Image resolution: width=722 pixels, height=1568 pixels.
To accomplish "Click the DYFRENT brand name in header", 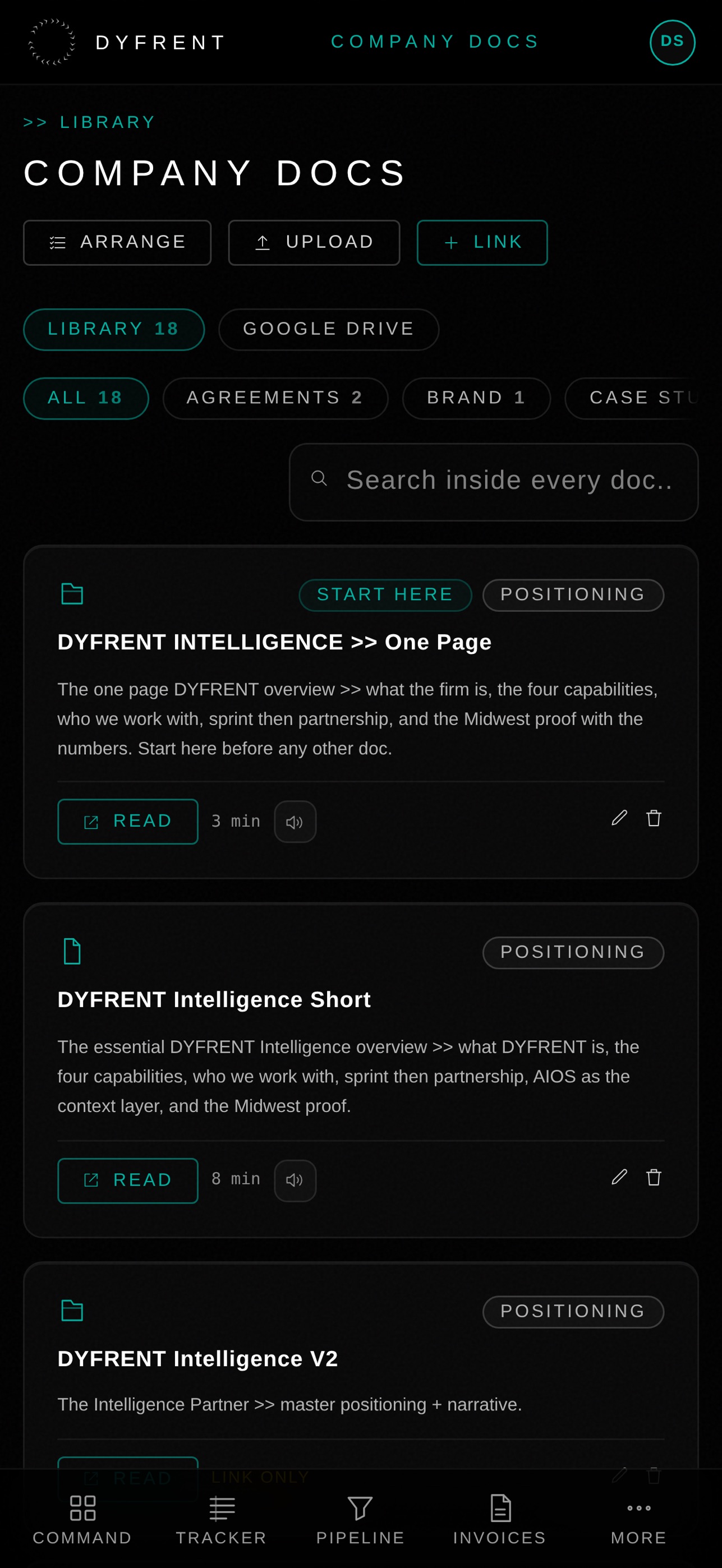I will [x=162, y=43].
